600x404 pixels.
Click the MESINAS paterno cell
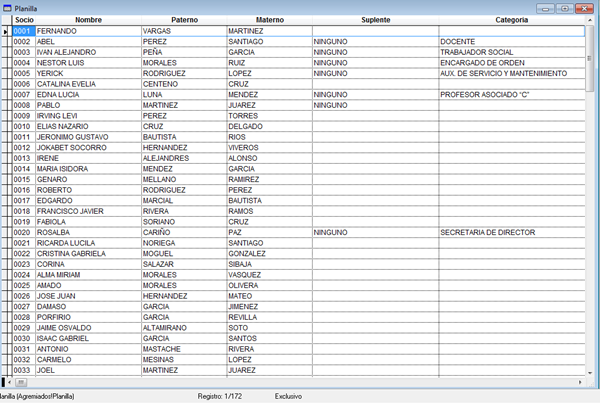184,360
